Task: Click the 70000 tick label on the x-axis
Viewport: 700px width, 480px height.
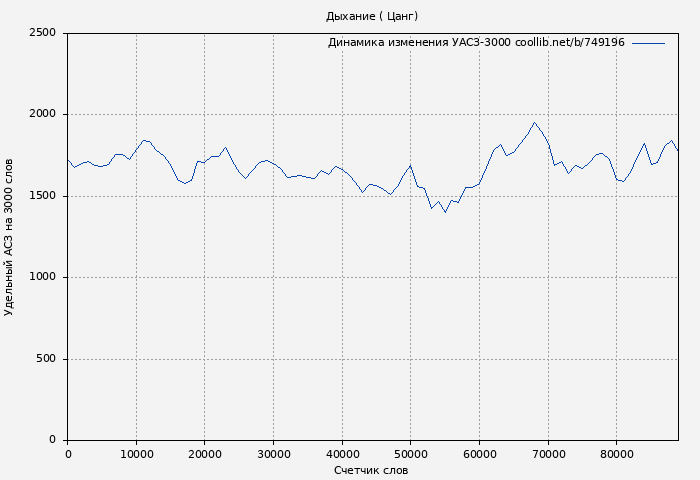Action: tap(547, 454)
